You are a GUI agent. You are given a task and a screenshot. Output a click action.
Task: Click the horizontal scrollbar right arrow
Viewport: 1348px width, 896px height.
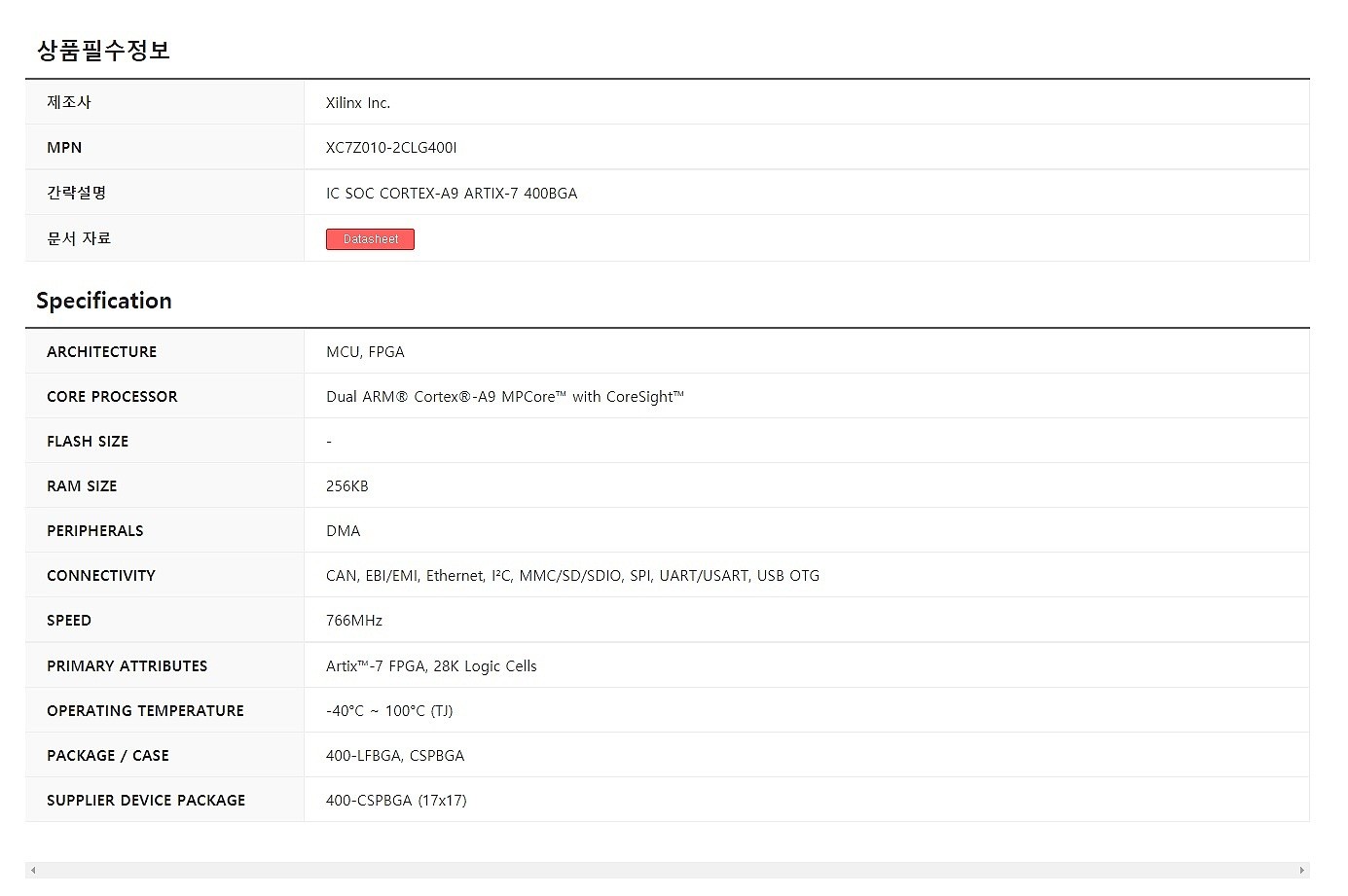click(1301, 870)
